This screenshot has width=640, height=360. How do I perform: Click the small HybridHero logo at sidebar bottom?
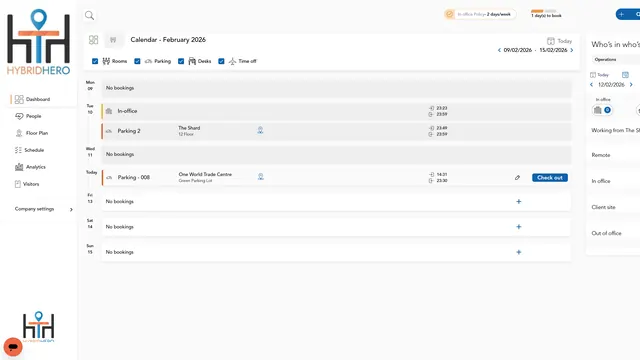[x=38, y=327]
